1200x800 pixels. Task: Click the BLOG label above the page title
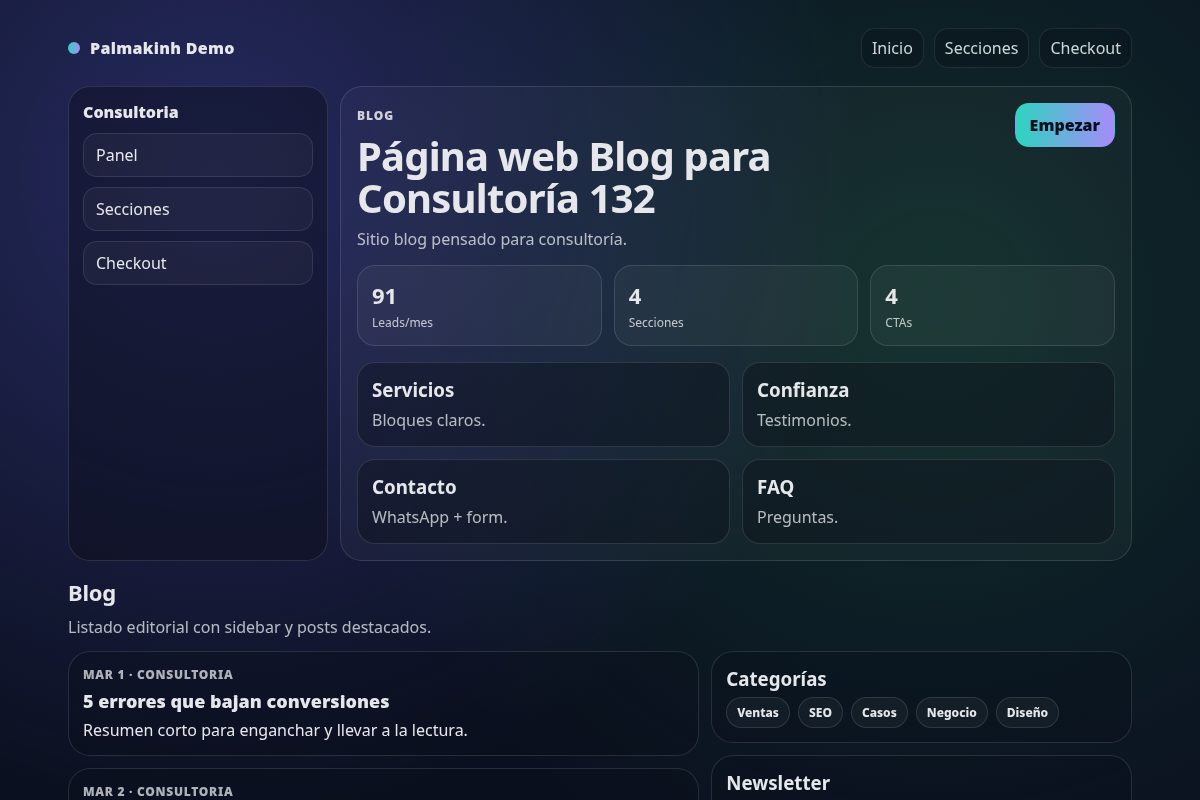375,115
